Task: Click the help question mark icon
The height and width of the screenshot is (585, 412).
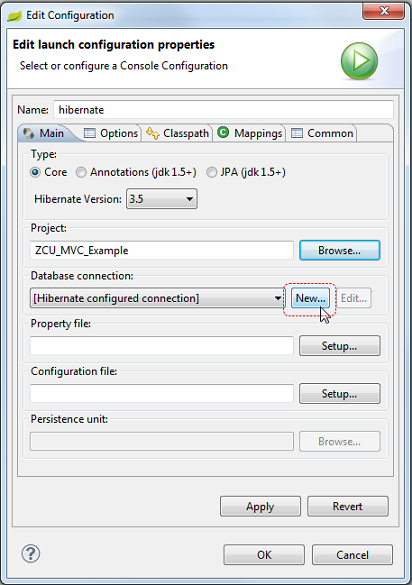Action: pos(31,554)
